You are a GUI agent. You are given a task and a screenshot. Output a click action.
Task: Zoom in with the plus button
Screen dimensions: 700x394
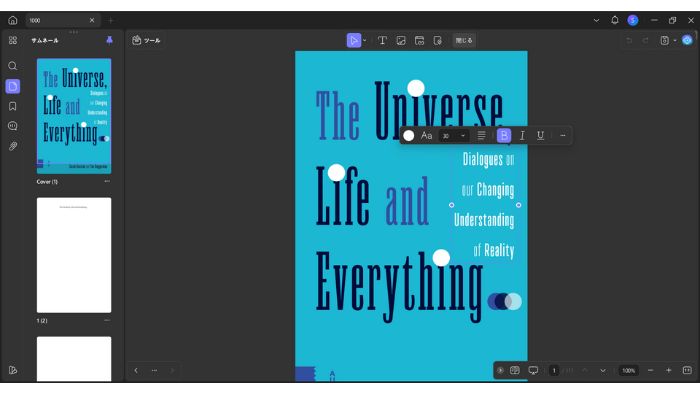(x=669, y=370)
